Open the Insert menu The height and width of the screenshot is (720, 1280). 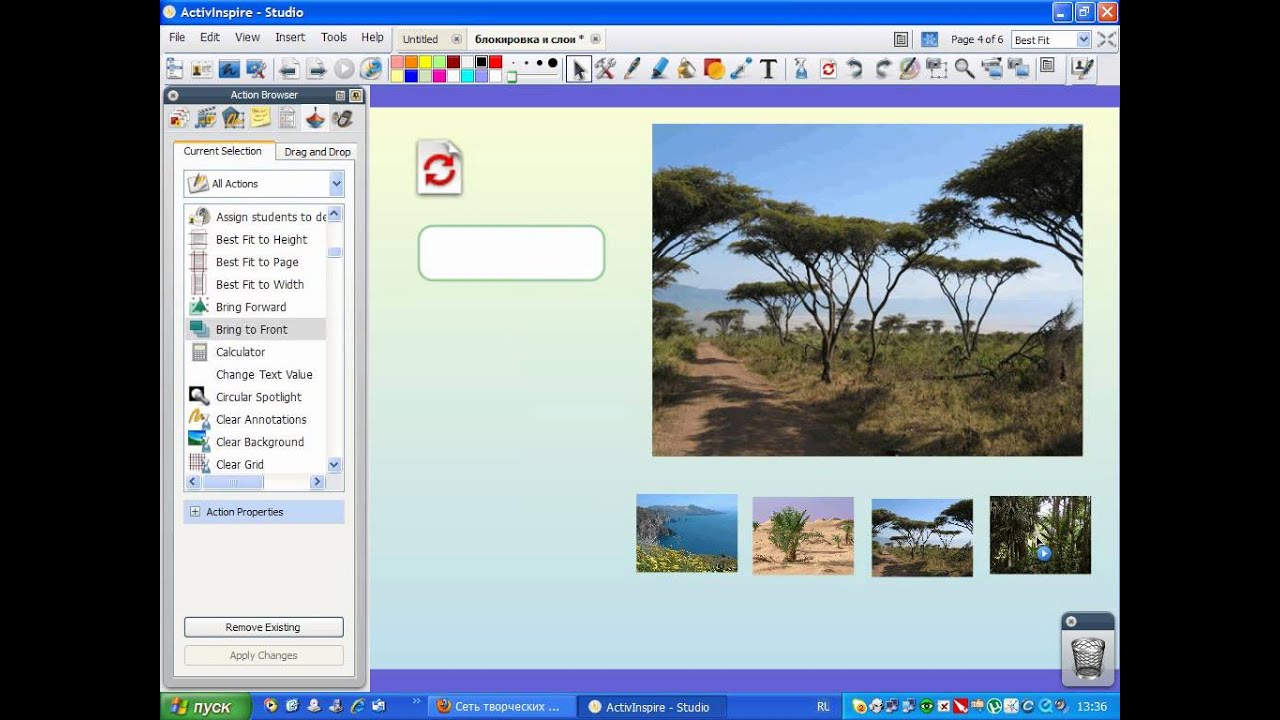coord(290,37)
